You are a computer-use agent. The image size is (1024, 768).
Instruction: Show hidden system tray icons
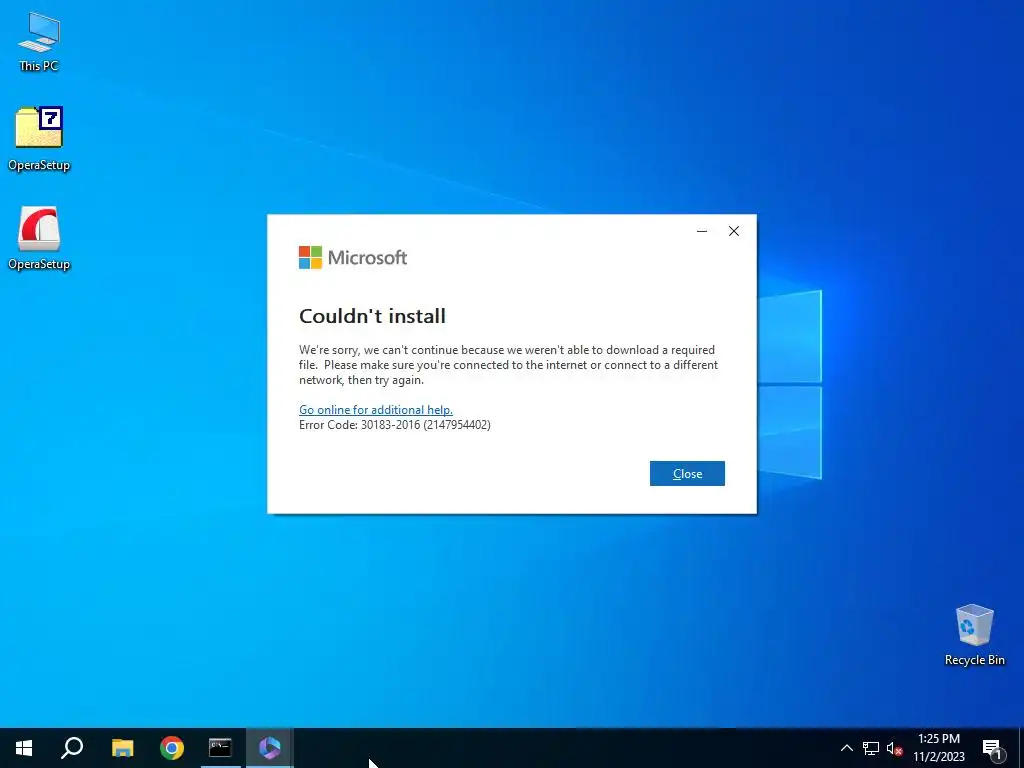(x=846, y=748)
